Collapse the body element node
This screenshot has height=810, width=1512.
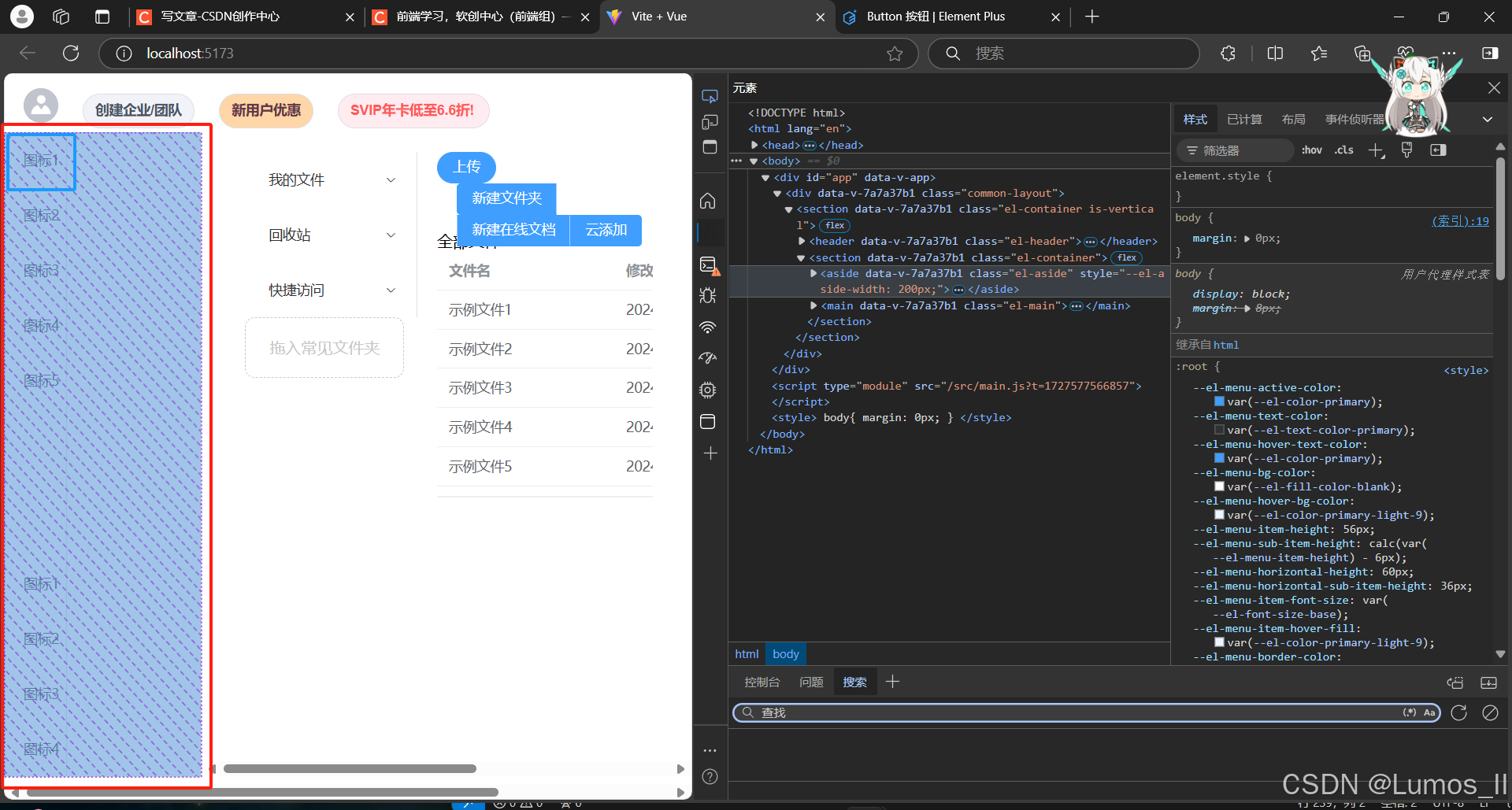754,161
